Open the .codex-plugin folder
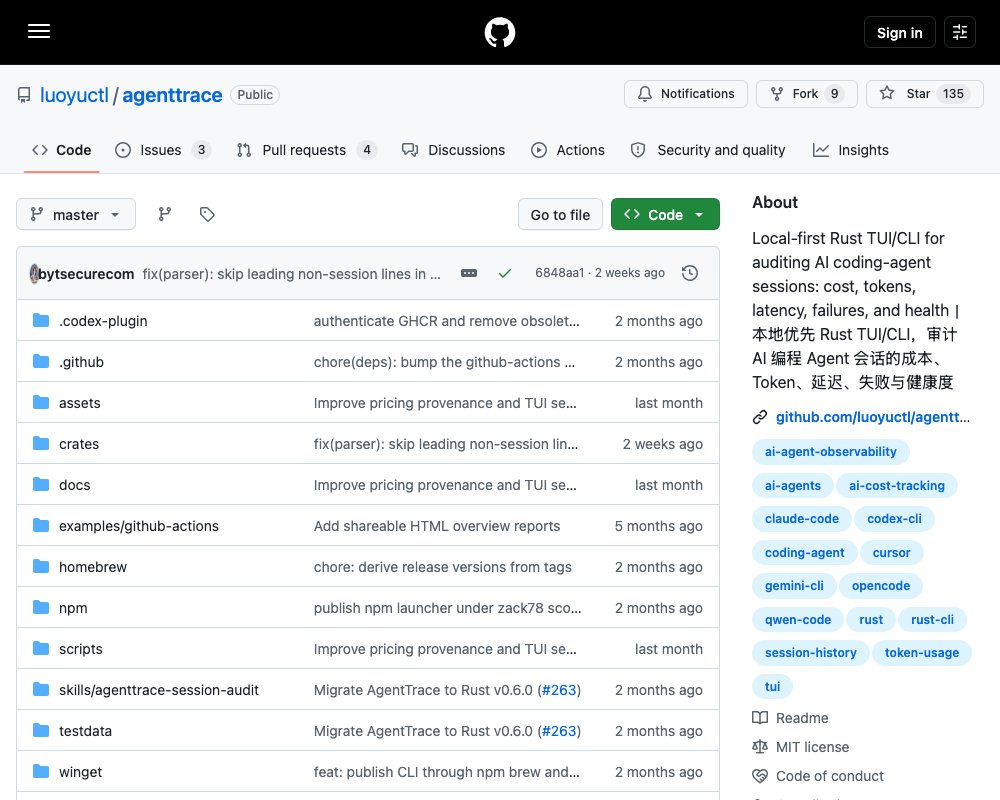Screen dimensions: 1000x800 (x=103, y=321)
